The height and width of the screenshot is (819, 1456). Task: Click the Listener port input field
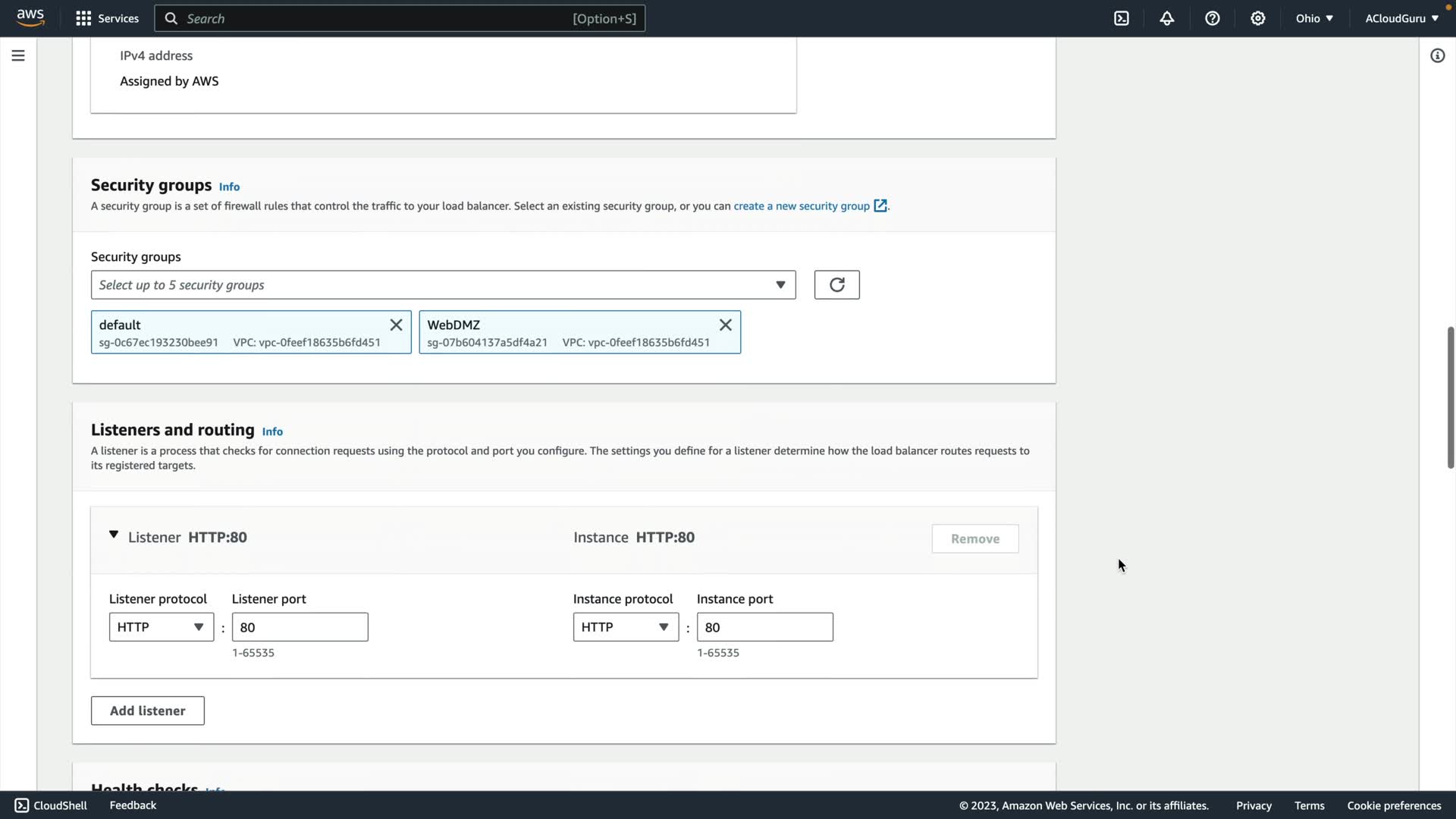[x=300, y=627]
